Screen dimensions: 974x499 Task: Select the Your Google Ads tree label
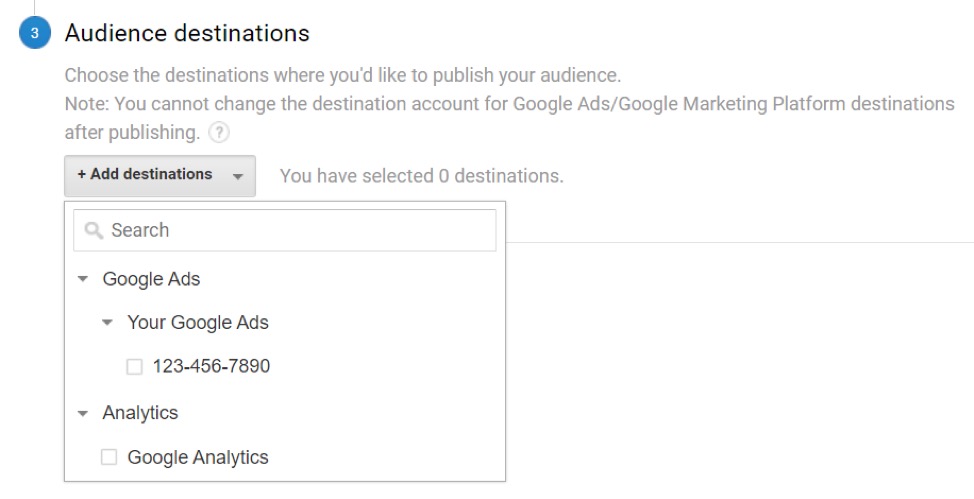point(198,323)
